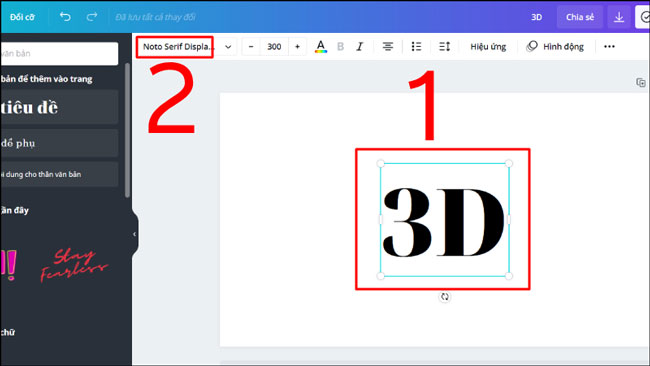Click the 3D document title
Viewport: 650px width, 366px height.
(x=536, y=17)
